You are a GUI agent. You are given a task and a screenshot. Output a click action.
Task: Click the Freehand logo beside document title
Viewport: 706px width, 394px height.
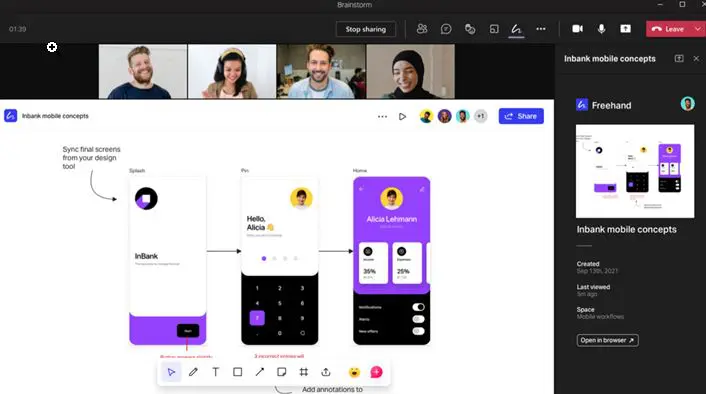[x=11, y=116]
